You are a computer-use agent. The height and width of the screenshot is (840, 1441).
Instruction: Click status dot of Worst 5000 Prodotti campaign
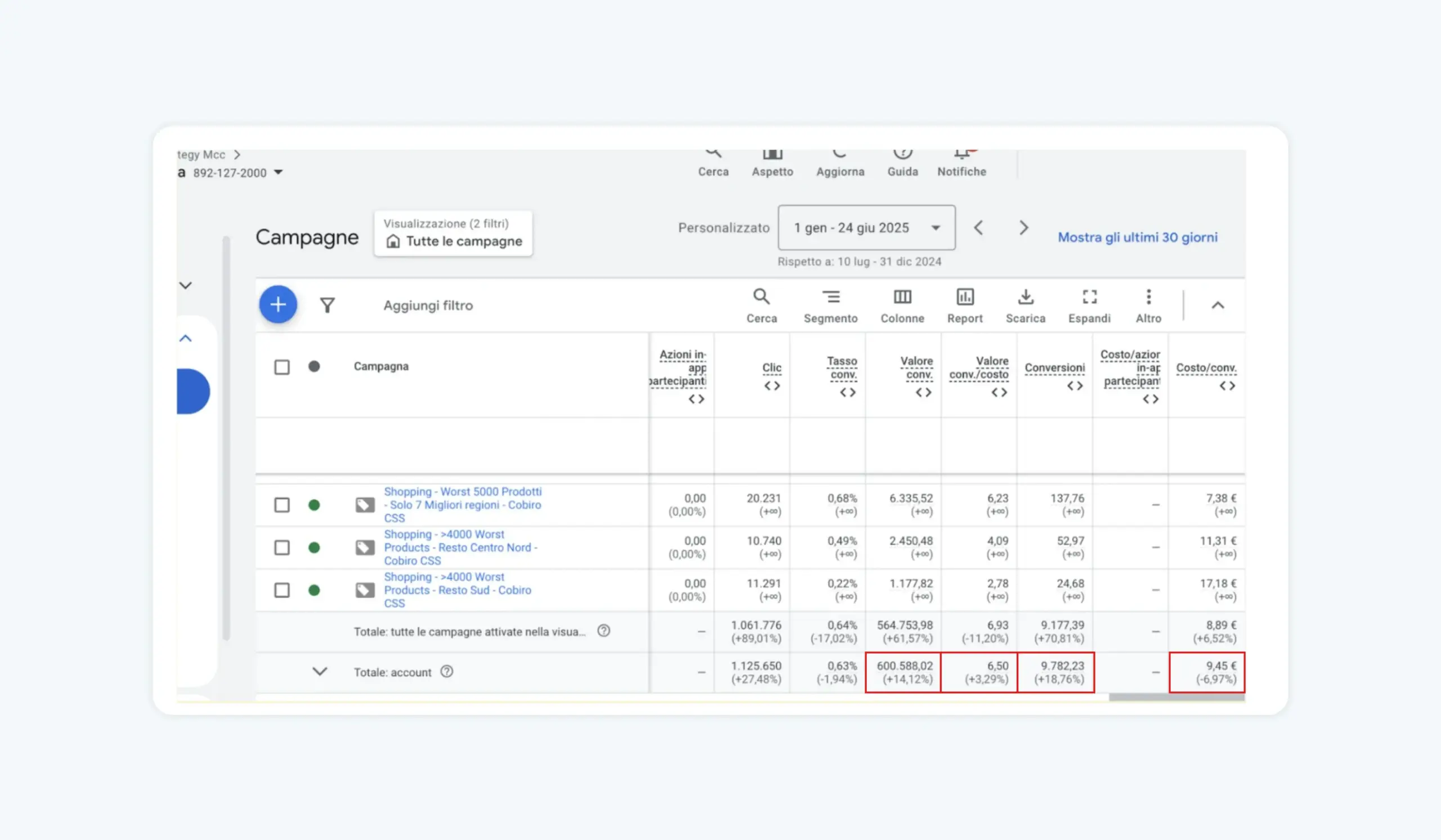(x=314, y=505)
